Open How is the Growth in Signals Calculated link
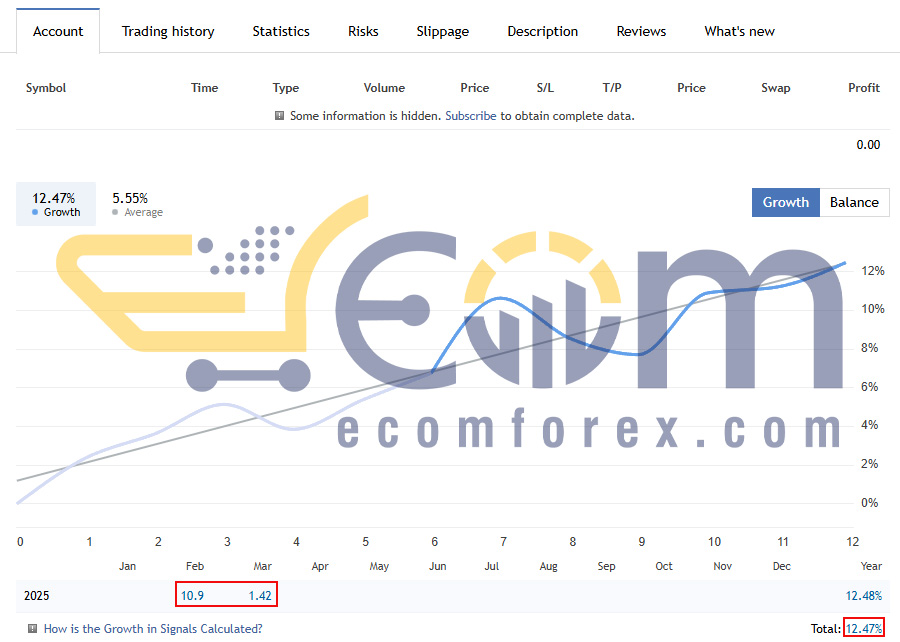 tap(153, 629)
